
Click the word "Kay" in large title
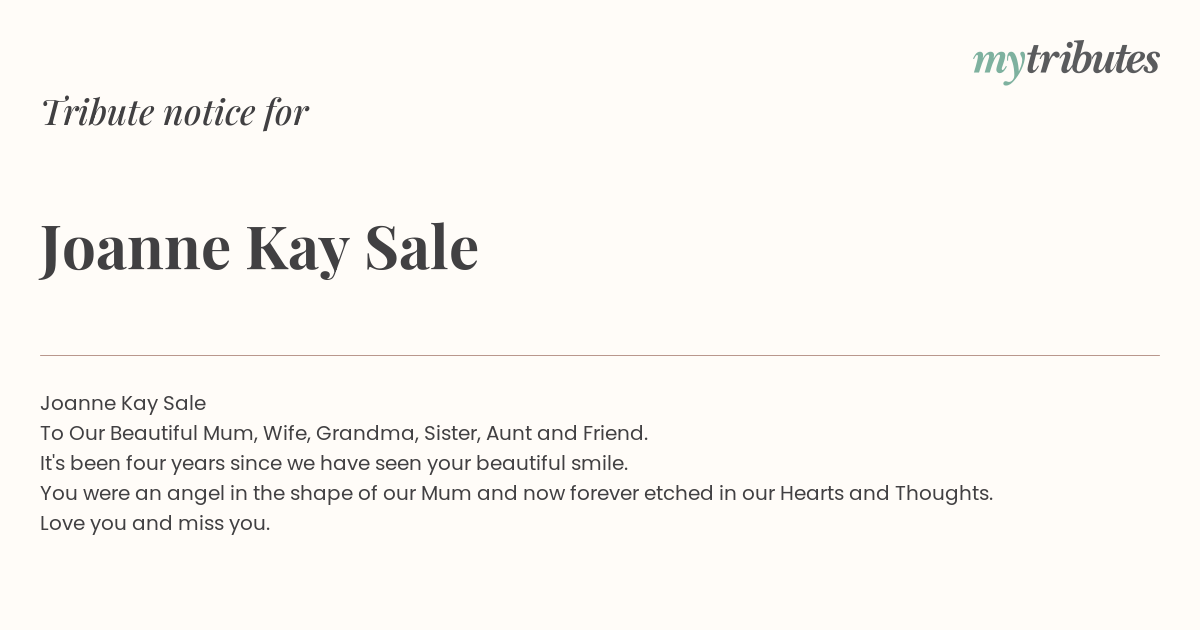pos(297,250)
